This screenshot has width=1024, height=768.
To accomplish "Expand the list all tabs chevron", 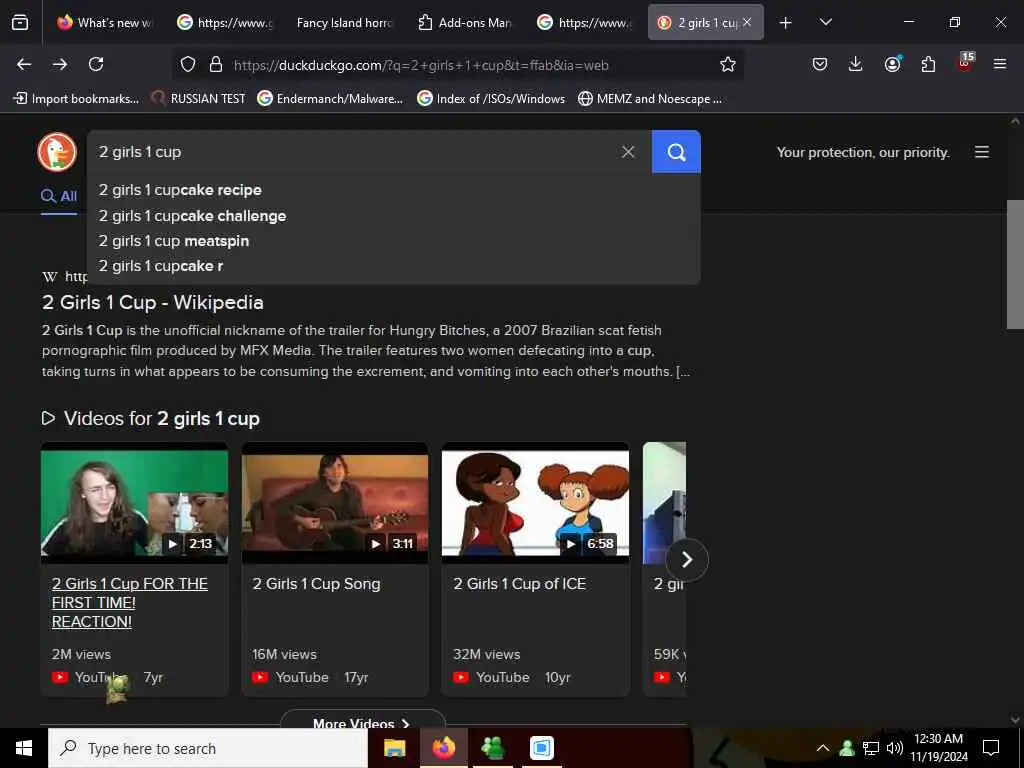I will [825, 22].
